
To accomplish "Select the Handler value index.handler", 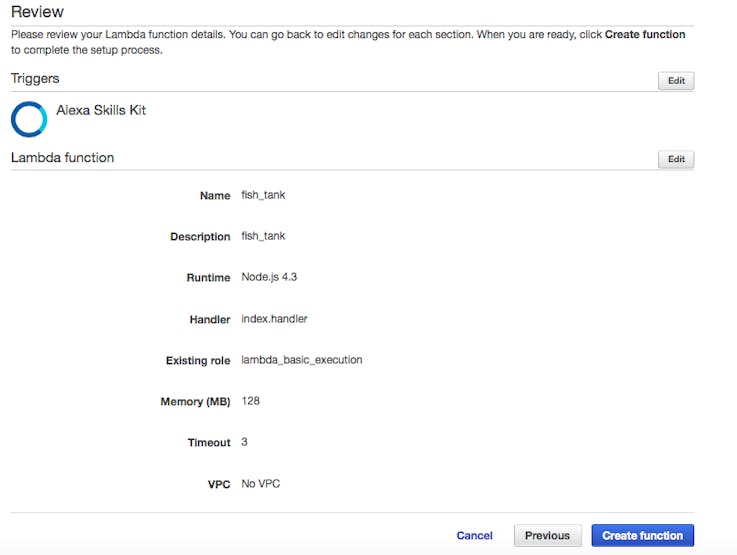I will (274, 319).
